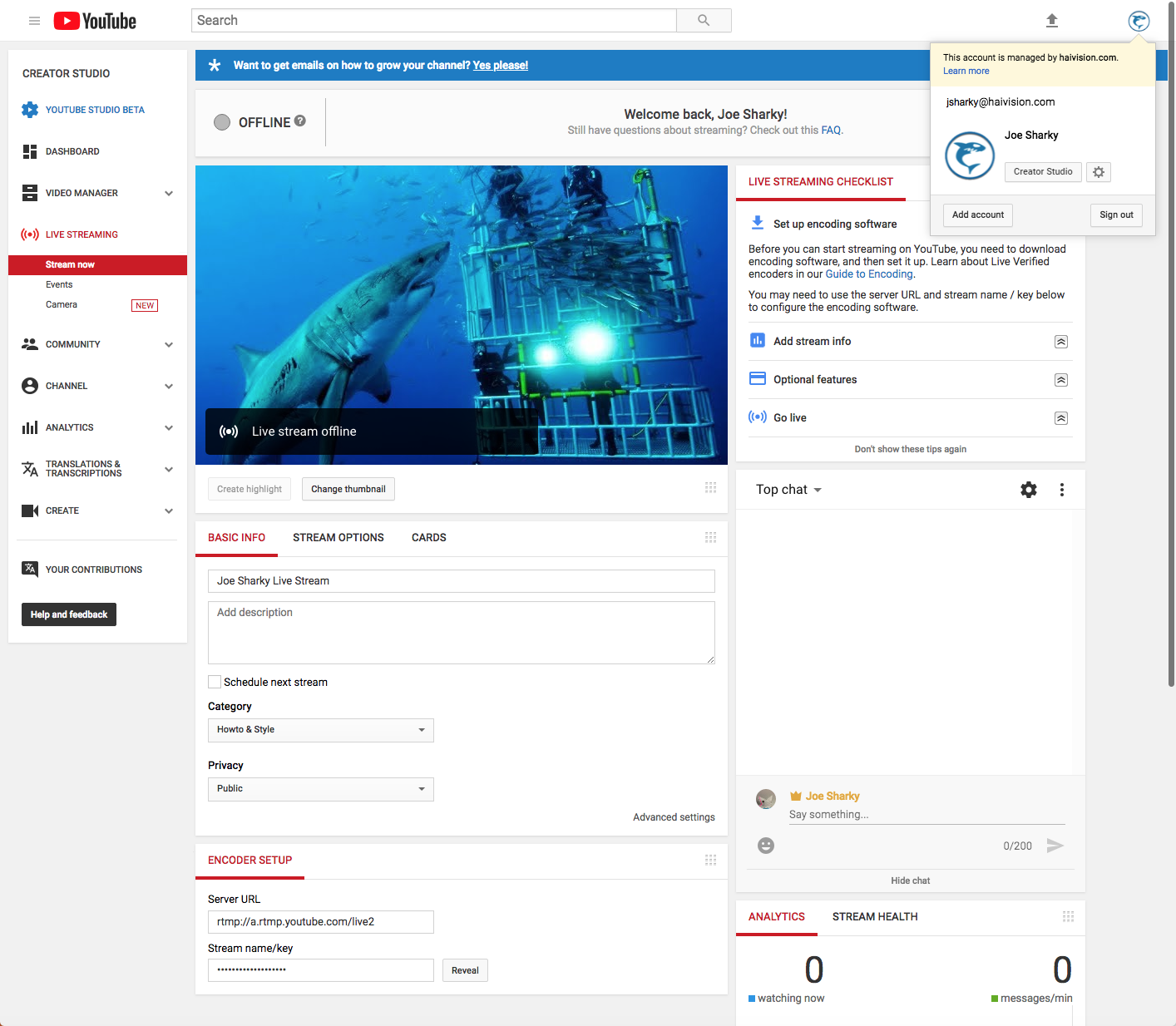
Task: Tick the Schedule next stream checkbox
Action: pyautogui.click(x=215, y=682)
